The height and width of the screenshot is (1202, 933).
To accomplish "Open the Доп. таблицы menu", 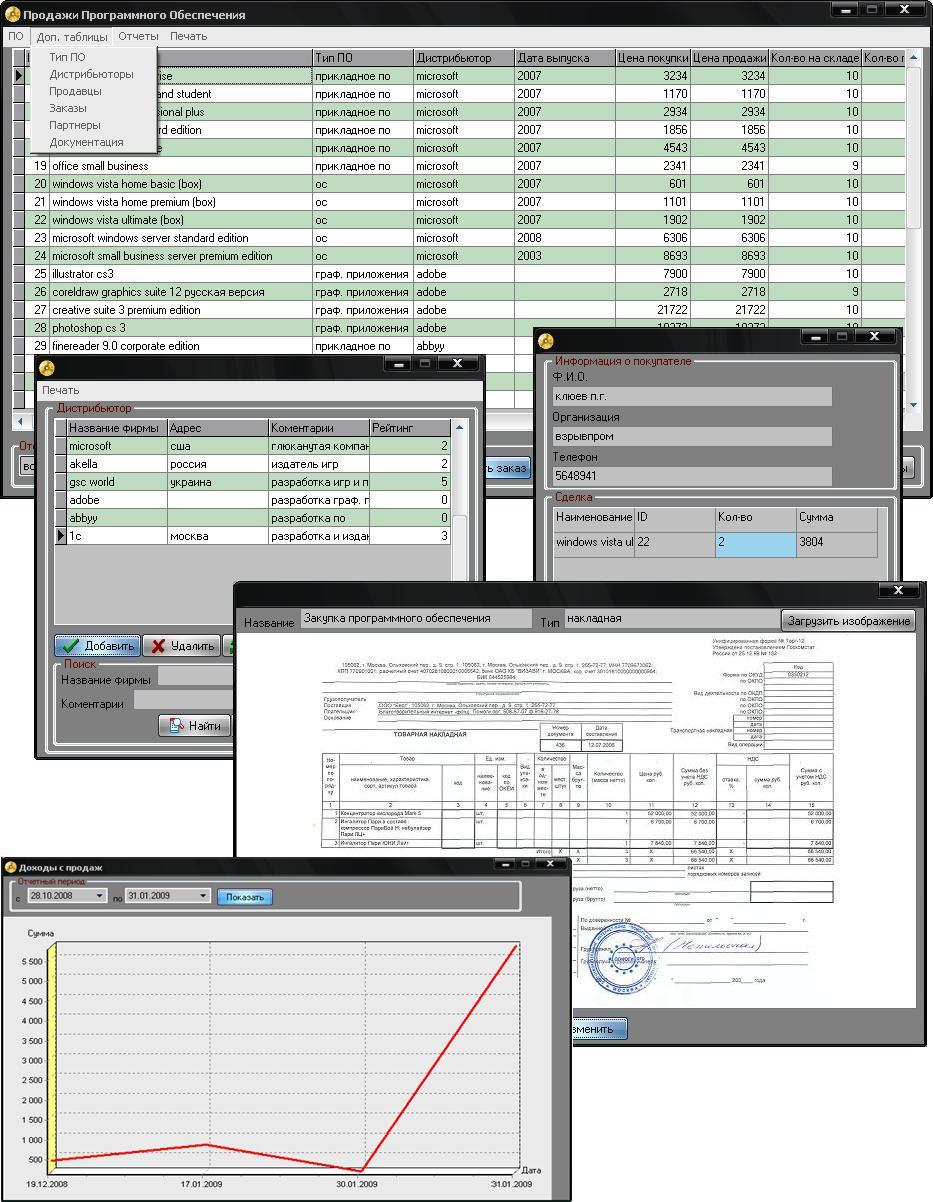I will pos(72,36).
